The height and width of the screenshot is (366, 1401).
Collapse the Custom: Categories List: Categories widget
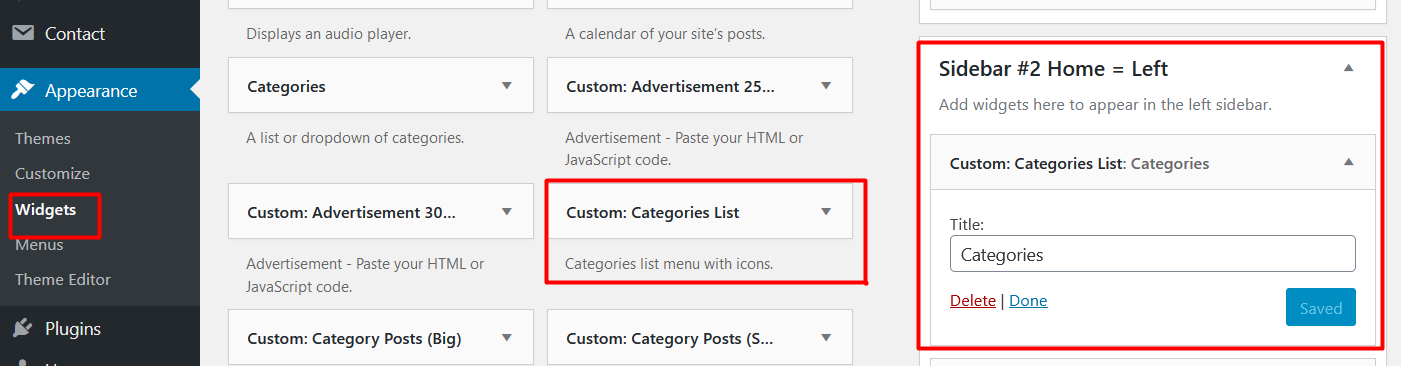pos(1348,162)
